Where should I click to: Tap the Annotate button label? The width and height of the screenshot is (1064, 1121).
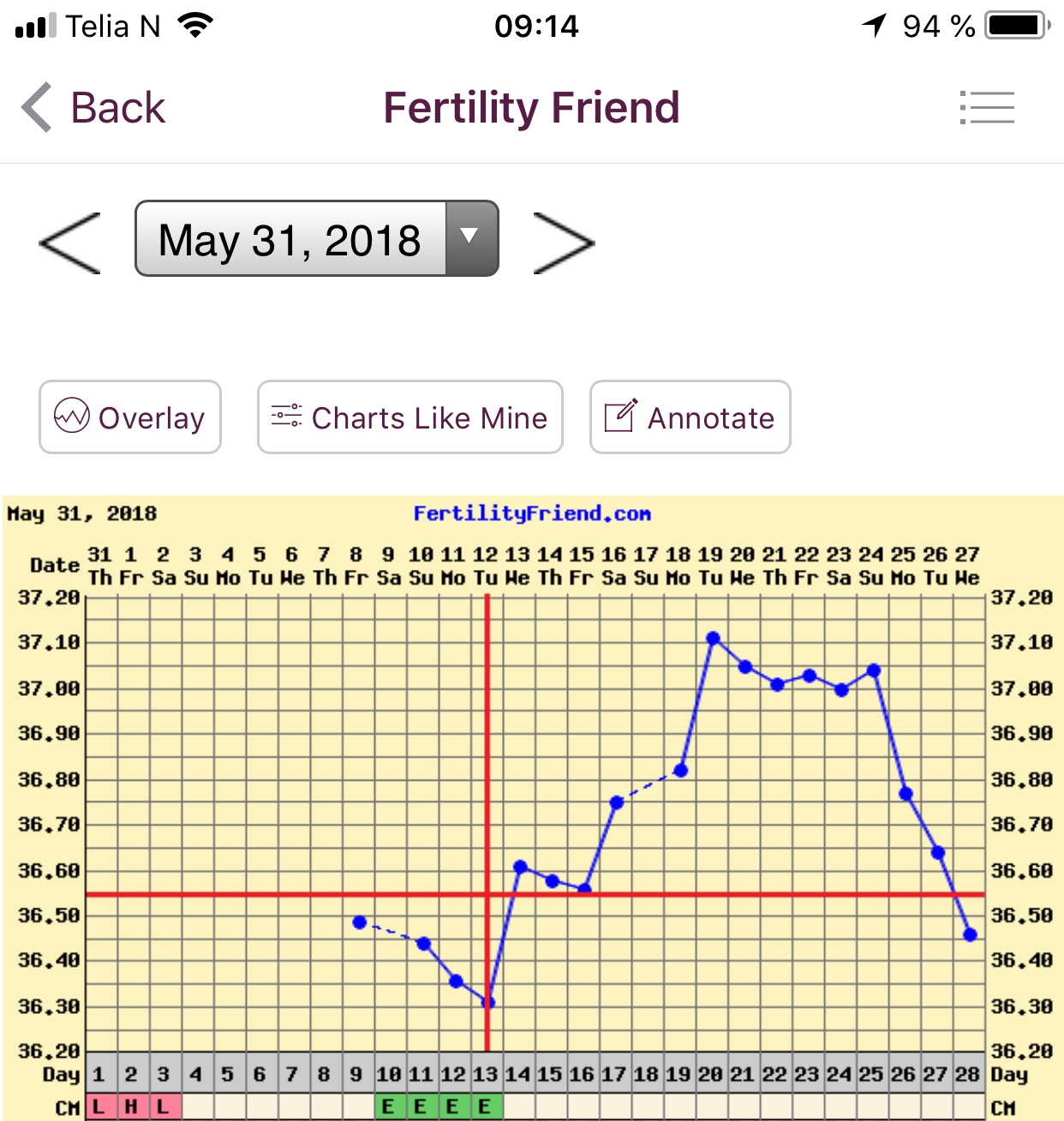click(711, 418)
